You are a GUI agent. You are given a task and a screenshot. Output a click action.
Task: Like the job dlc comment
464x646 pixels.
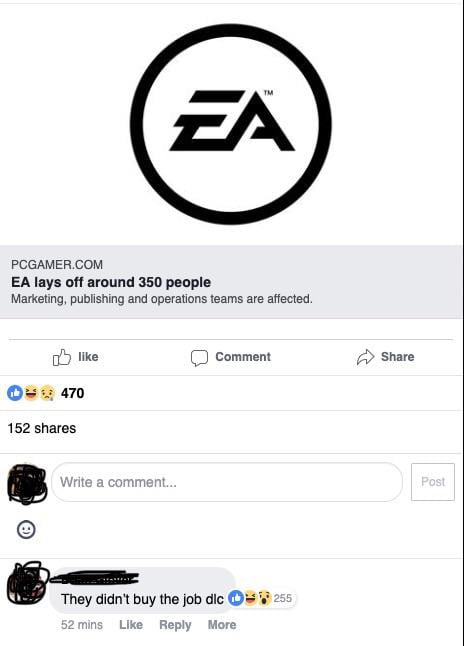(131, 625)
